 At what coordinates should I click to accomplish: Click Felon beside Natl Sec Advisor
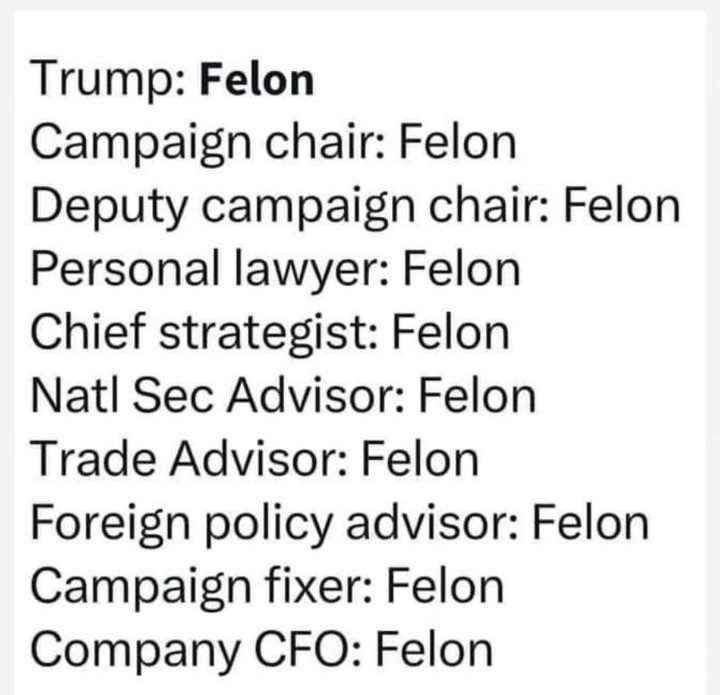(477, 396)
